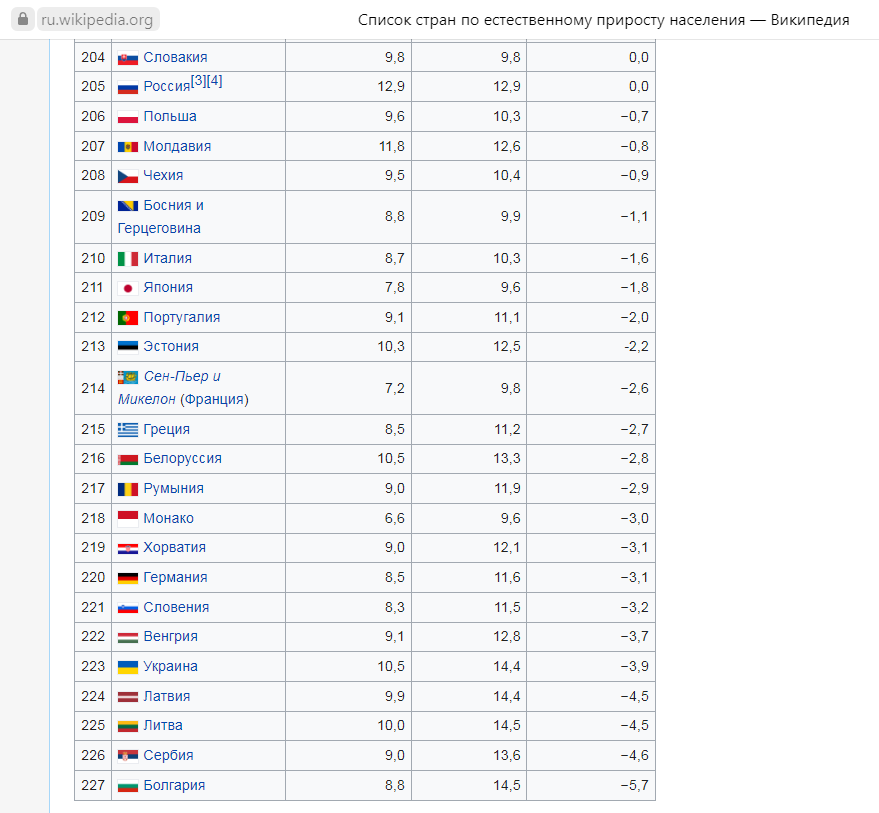Open the Греция link
The height and width of the screenshot is (813, 879).
pyautogui.click(x=166, y=429)
